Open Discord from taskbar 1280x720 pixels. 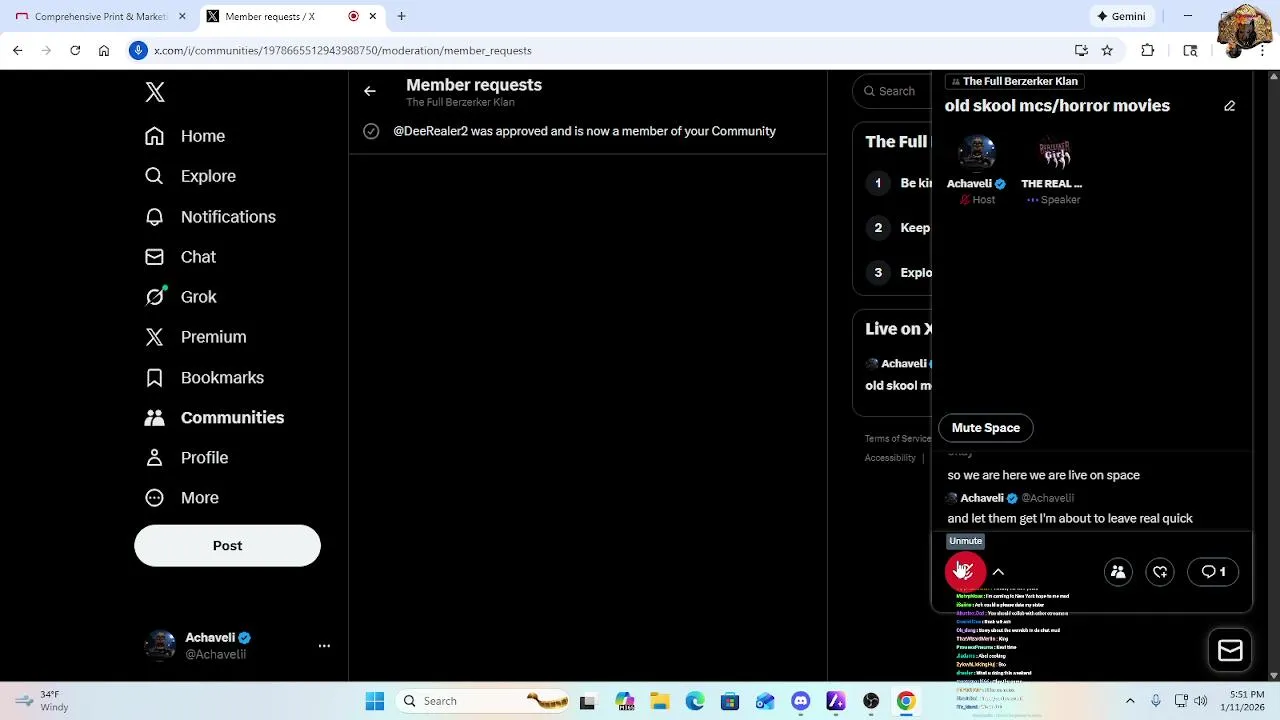point(800,701)
